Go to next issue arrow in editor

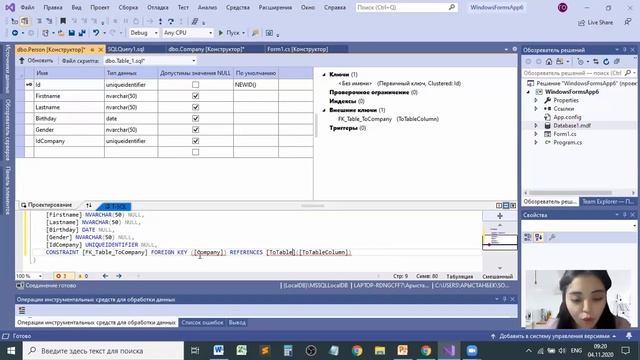coord(119,276)
